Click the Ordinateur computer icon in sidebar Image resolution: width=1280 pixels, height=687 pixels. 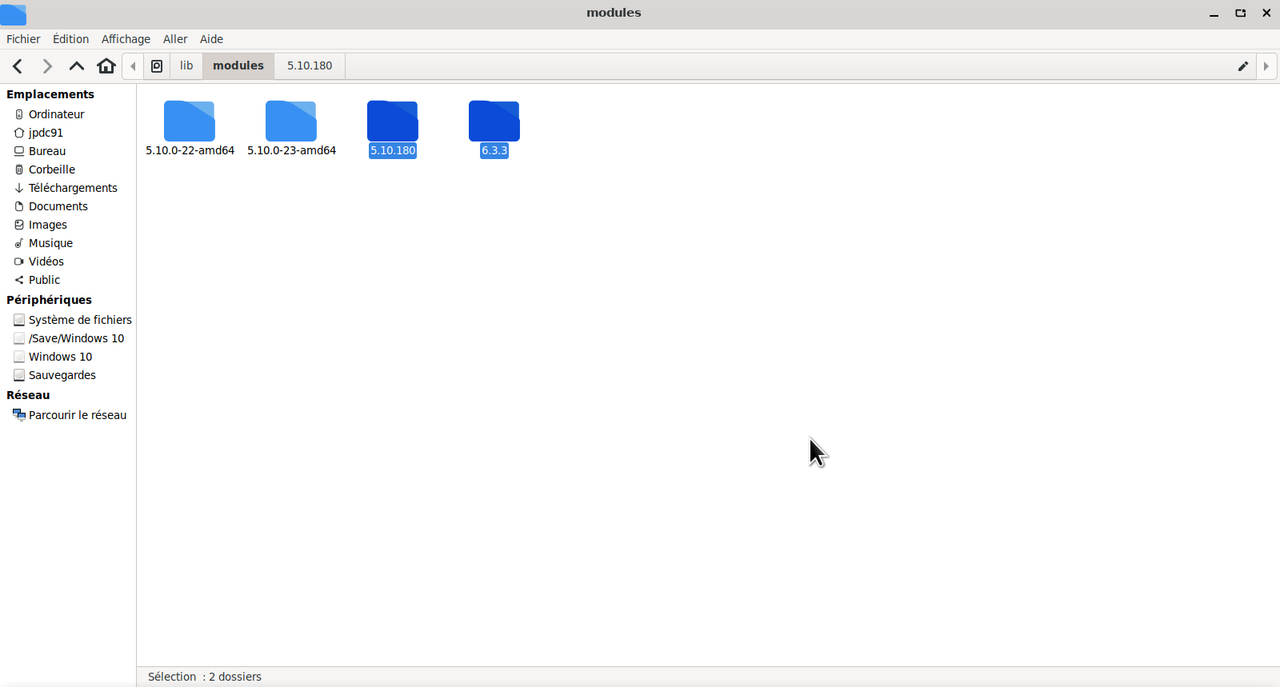pyautogui.click(x=19, y=114)
